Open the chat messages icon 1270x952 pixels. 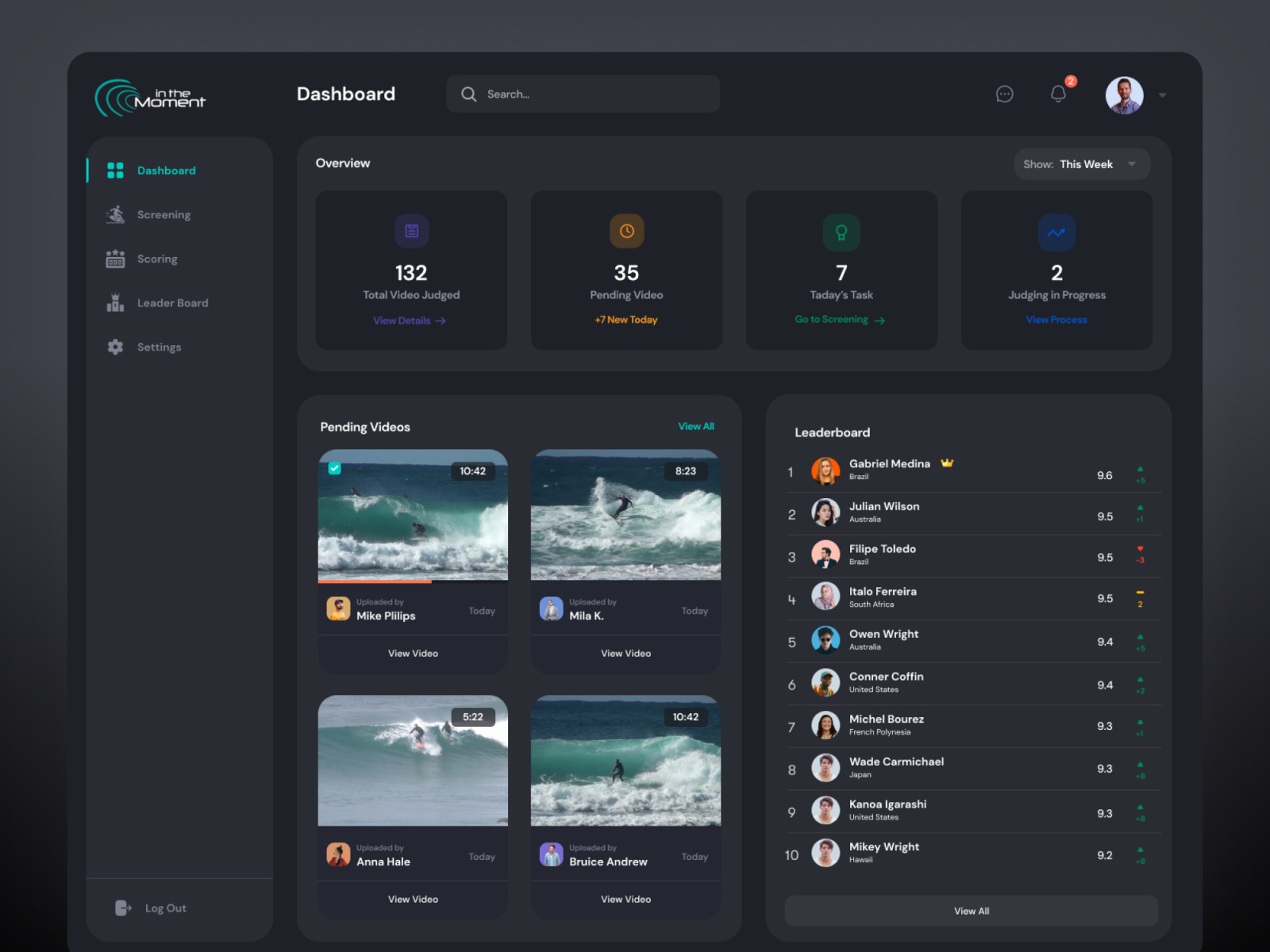[x=1004, y=94]
